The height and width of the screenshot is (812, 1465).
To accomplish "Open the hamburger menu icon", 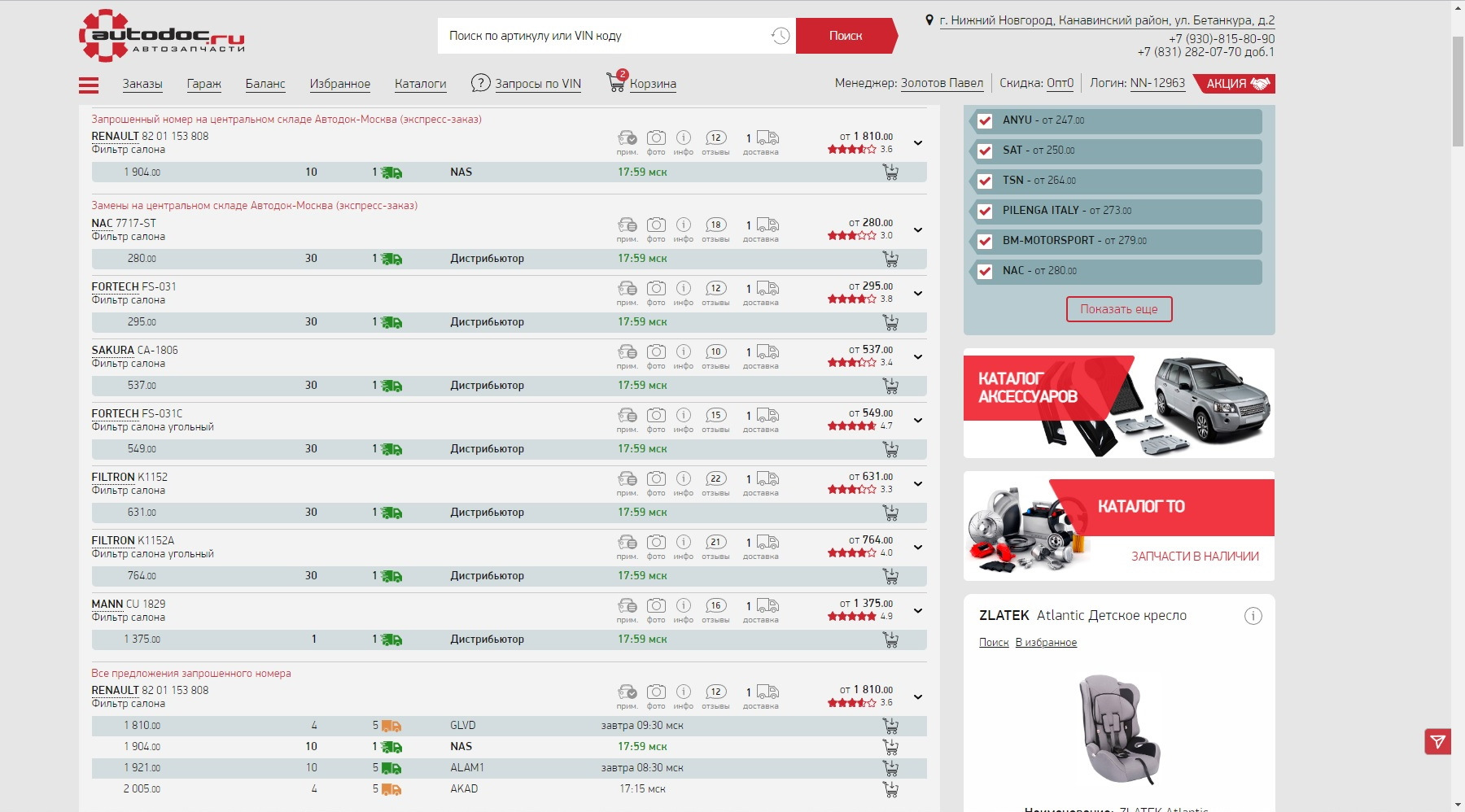I will click(89, 85).
